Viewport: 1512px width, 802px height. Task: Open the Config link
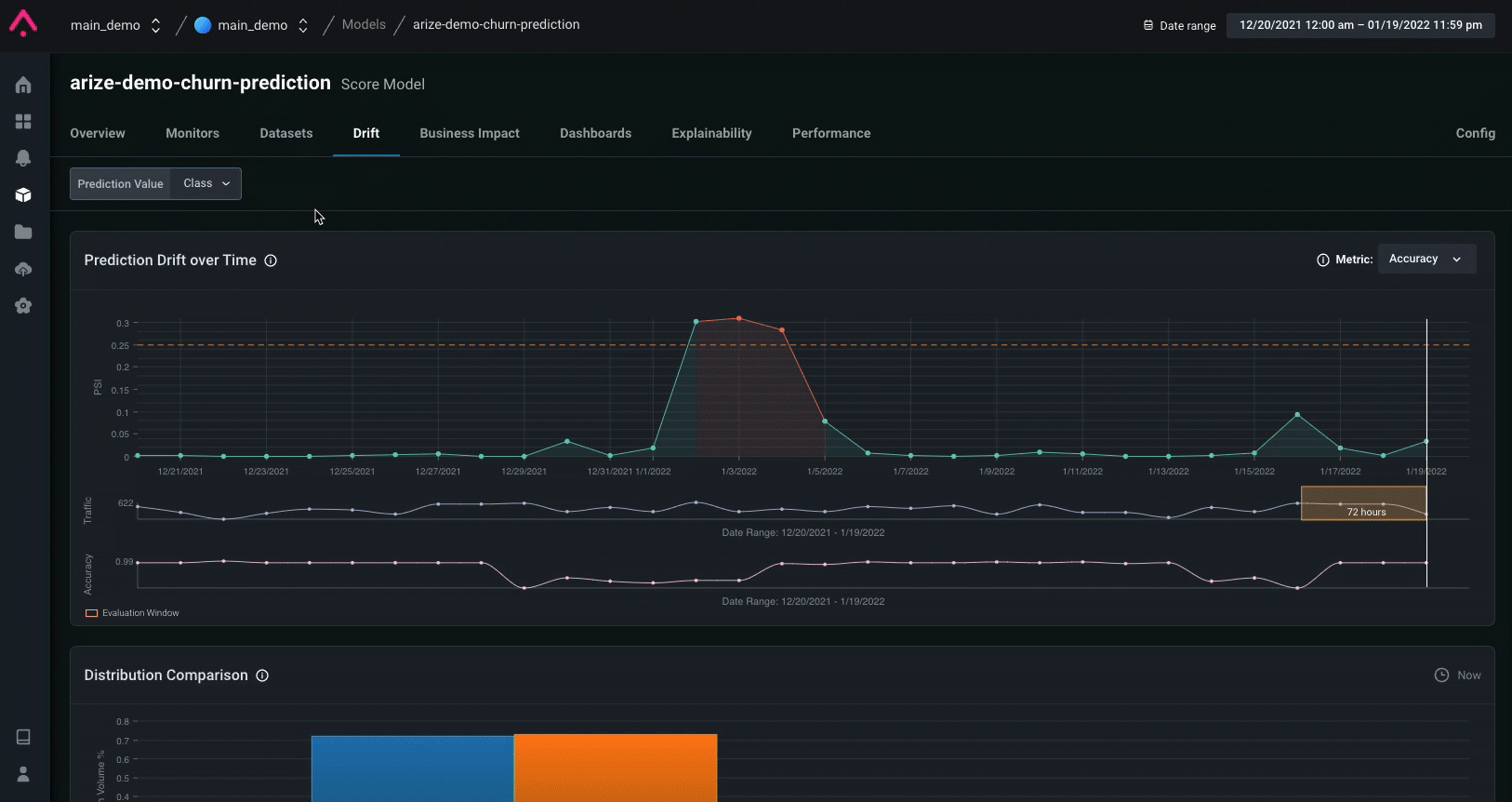click(x=1475, y=133)
